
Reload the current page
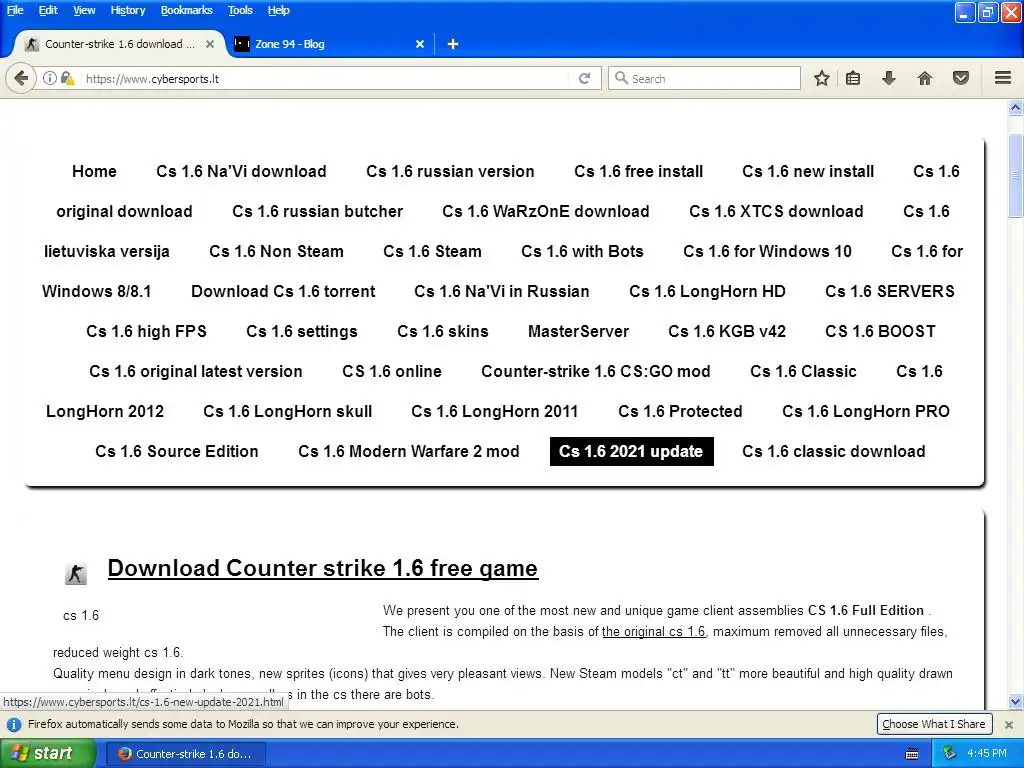tap(584, 78)
